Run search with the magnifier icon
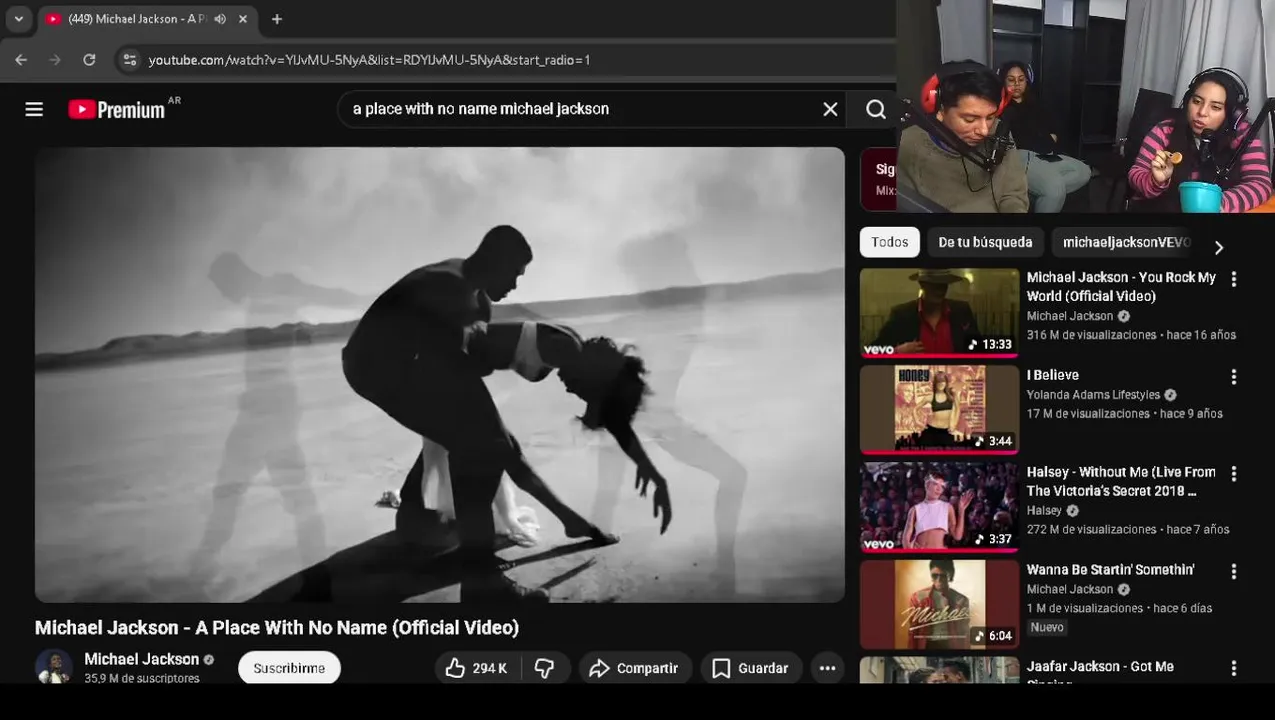Image resolution: width=1275 pixels, height=720 pixels. coord(876,109)
